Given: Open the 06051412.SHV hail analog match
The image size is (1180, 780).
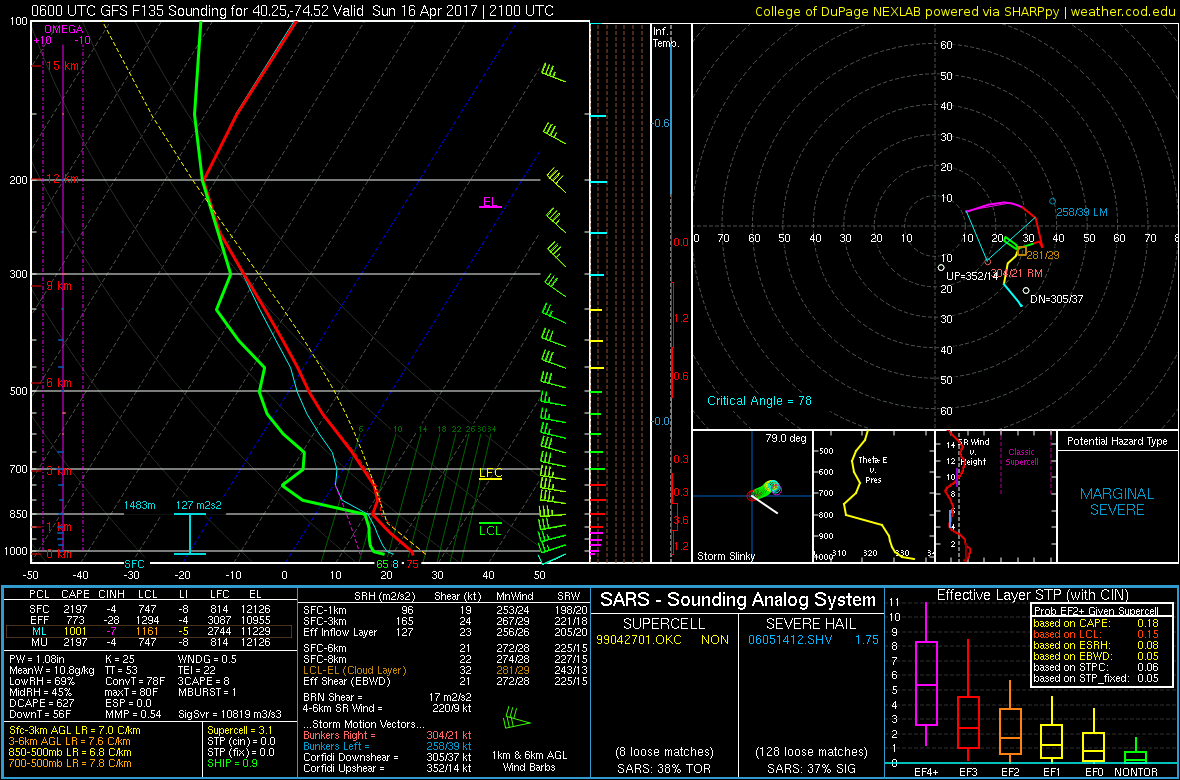Looking at the screenshot, I should (x=790, y=638).
